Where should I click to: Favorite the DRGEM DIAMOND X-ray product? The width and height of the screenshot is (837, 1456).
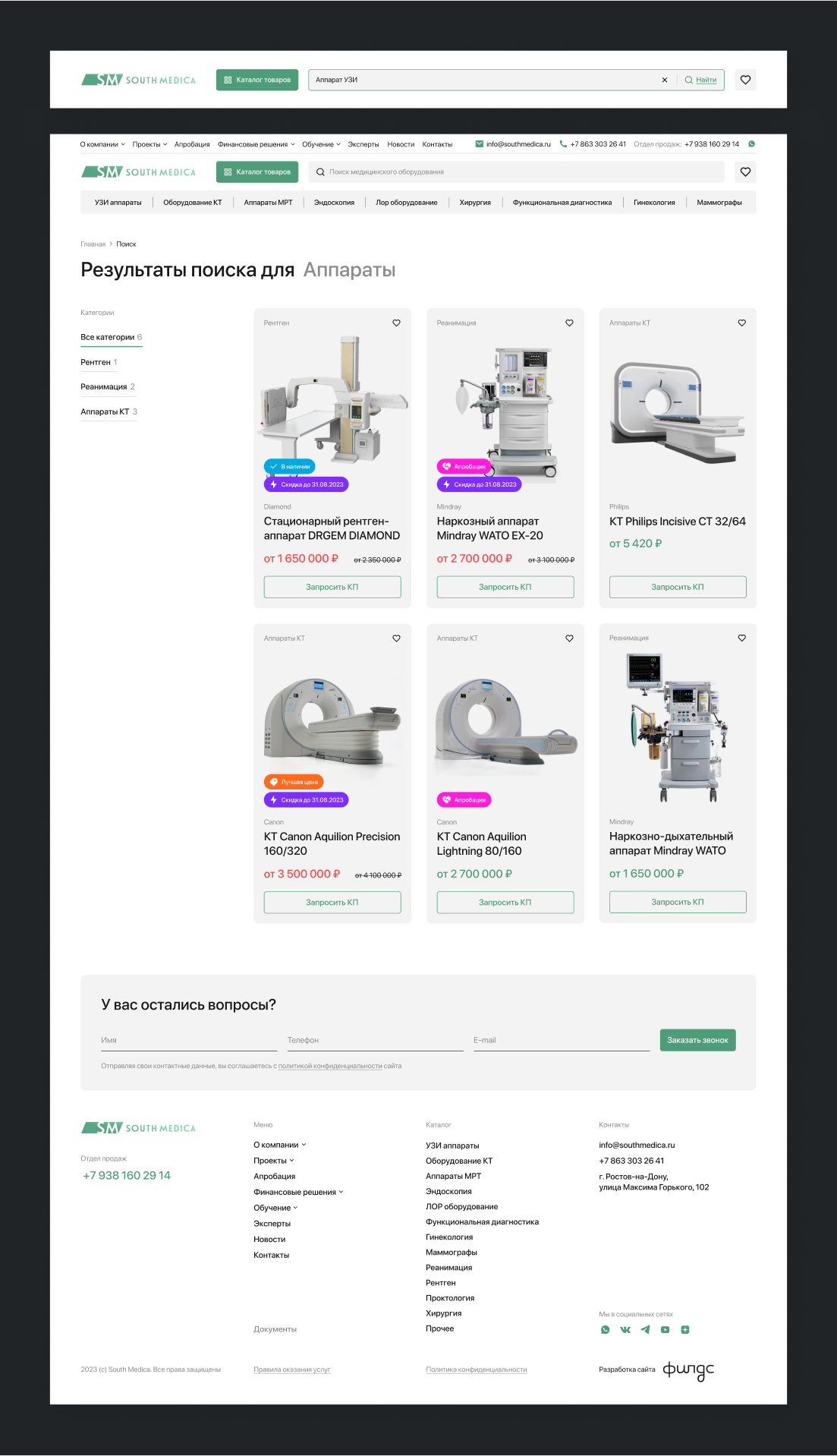pyautogui.click(x=396, y=323)
